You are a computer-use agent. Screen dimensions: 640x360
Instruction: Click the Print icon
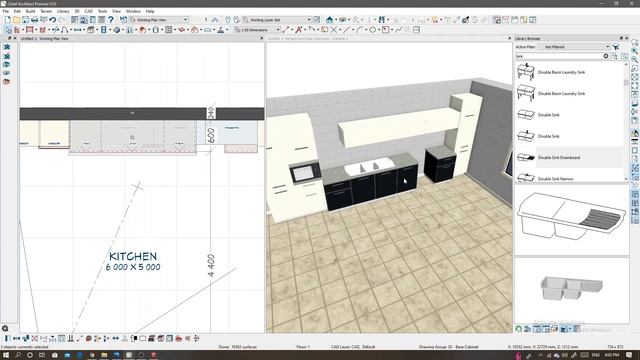(34, 20)
